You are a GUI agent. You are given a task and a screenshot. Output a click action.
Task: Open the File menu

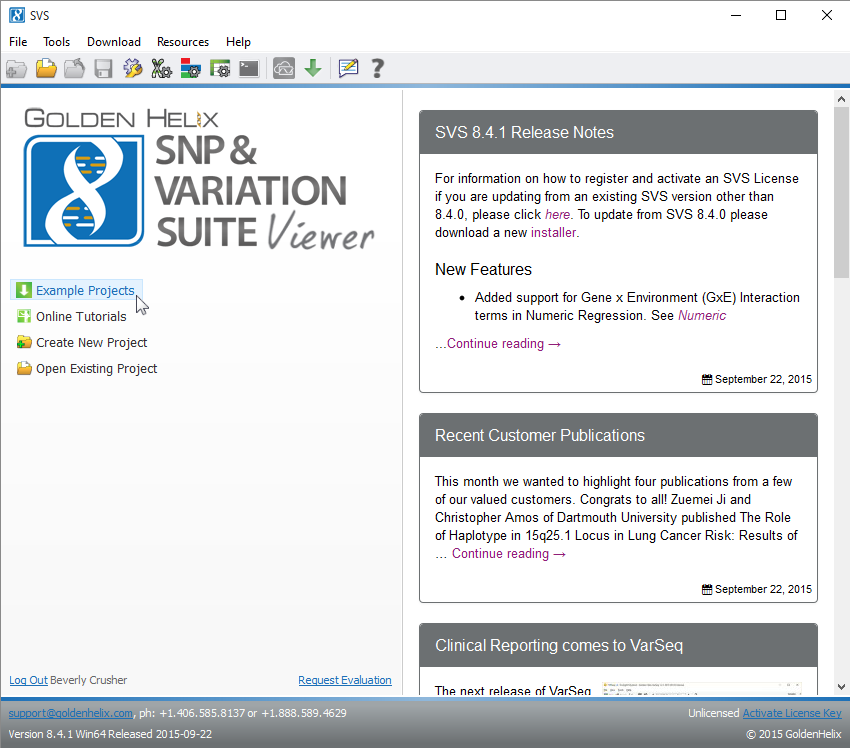click(x=18, y=42)
